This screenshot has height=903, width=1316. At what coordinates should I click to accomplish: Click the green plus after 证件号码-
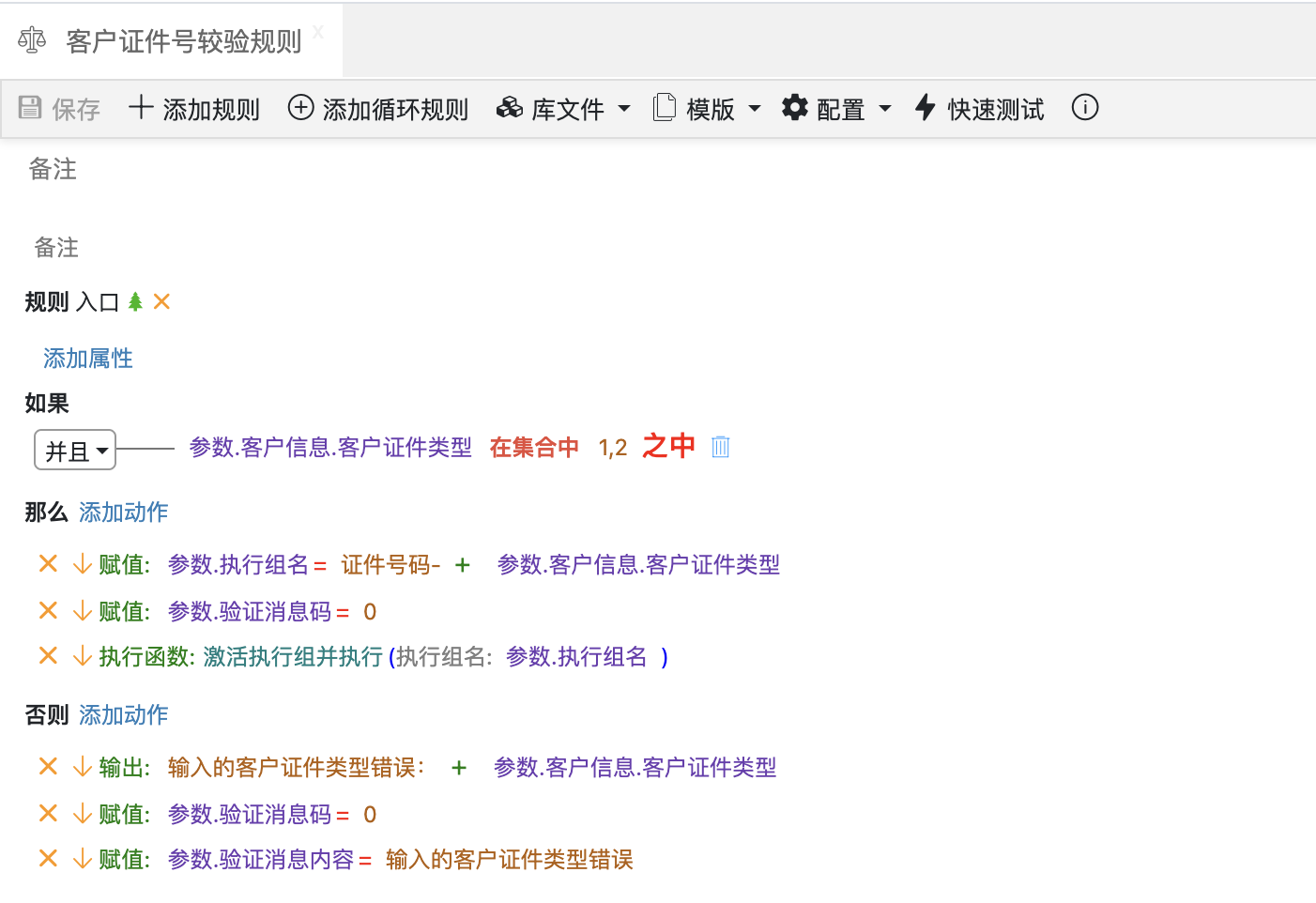click(462, 564)
